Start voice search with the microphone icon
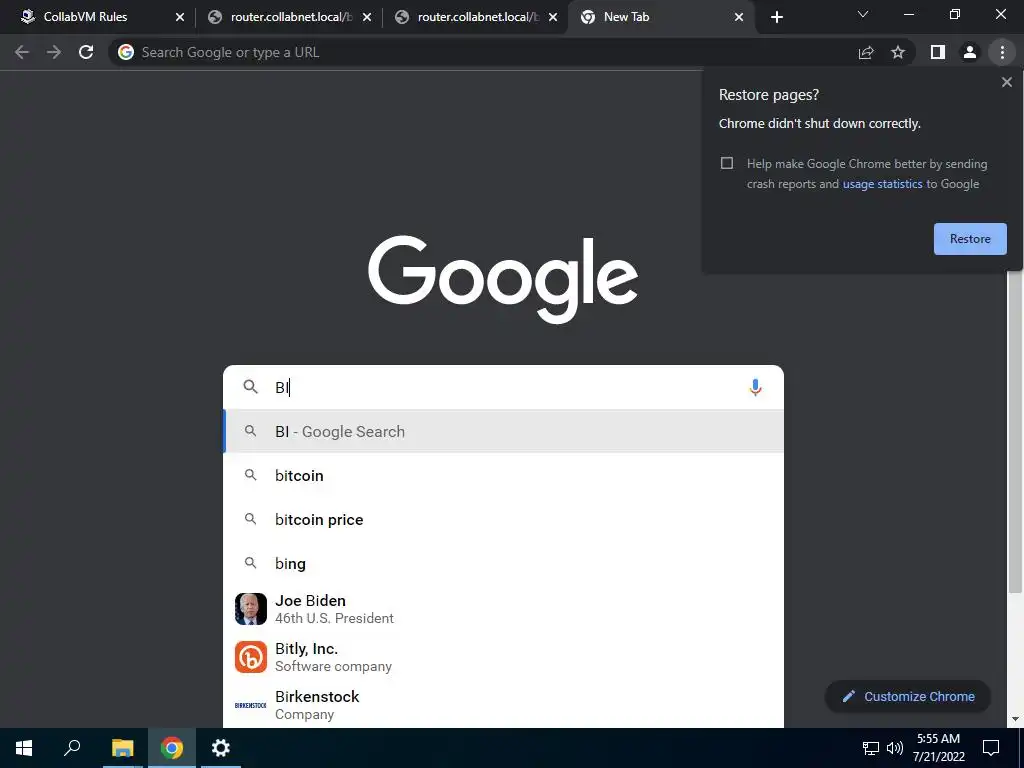Screen dimensions: 1024x768 [x=755, y=387]
